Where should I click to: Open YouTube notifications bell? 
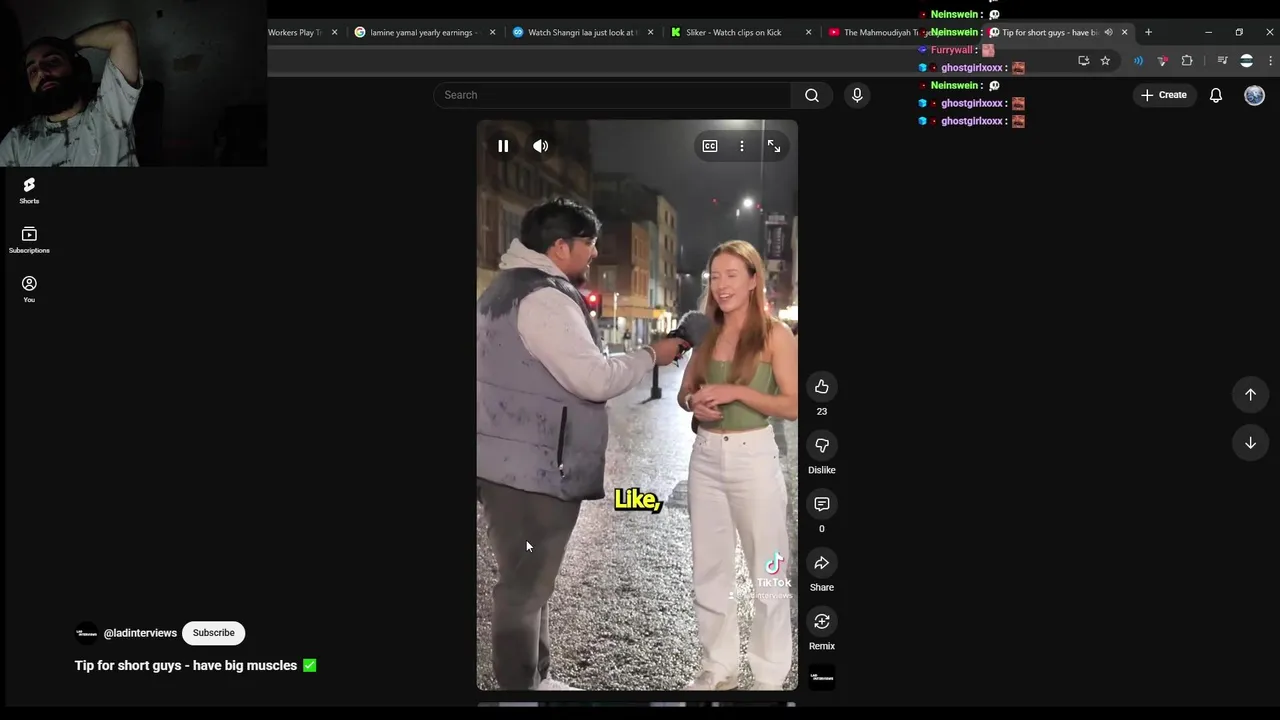(x=1216, y=95)
